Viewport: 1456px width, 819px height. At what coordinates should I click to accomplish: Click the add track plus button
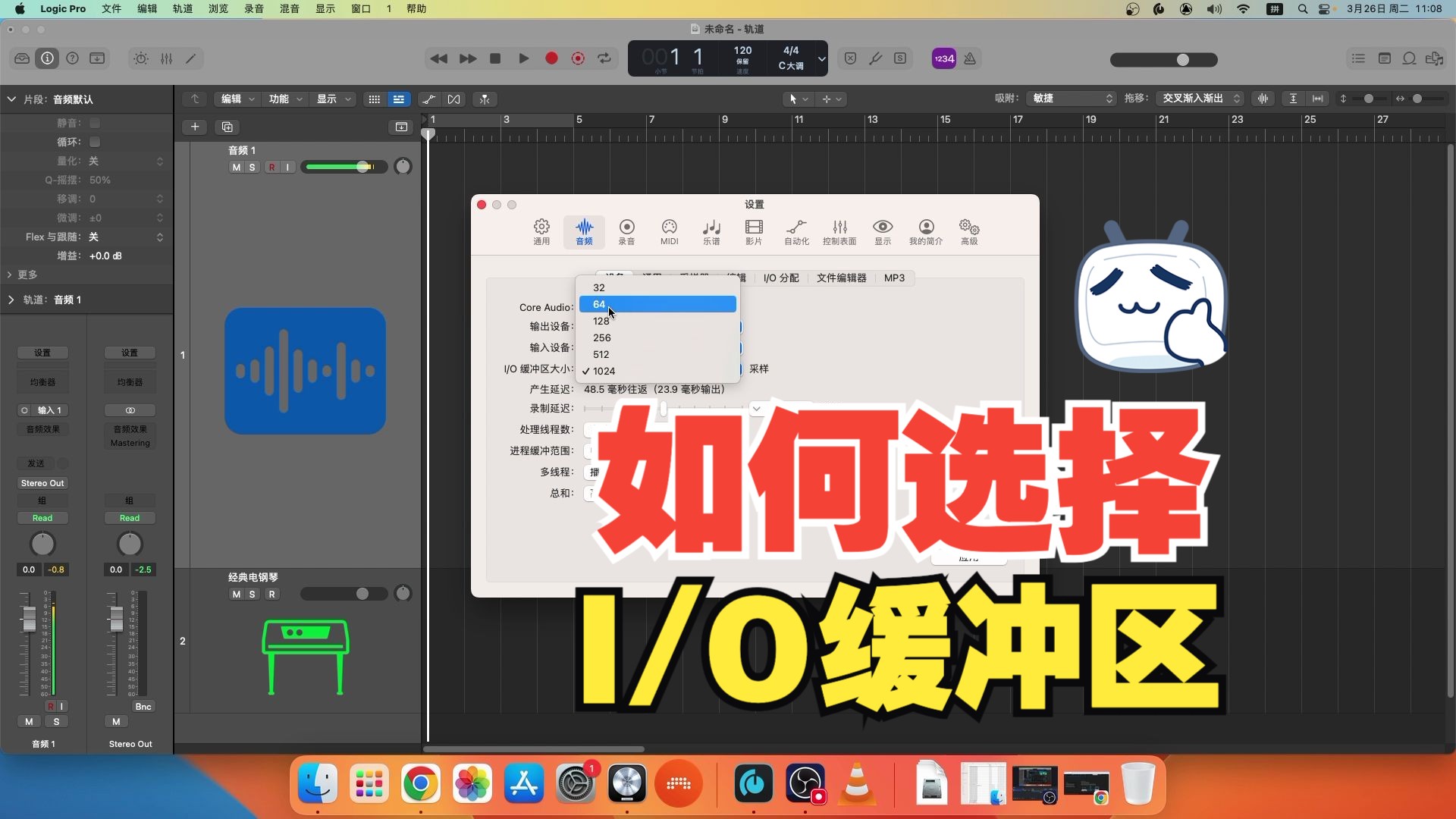click(195, 127)
